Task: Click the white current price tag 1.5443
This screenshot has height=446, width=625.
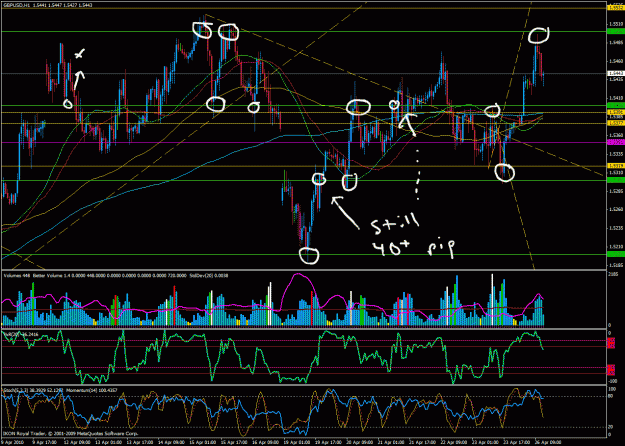Action: (x=615, y=73)
